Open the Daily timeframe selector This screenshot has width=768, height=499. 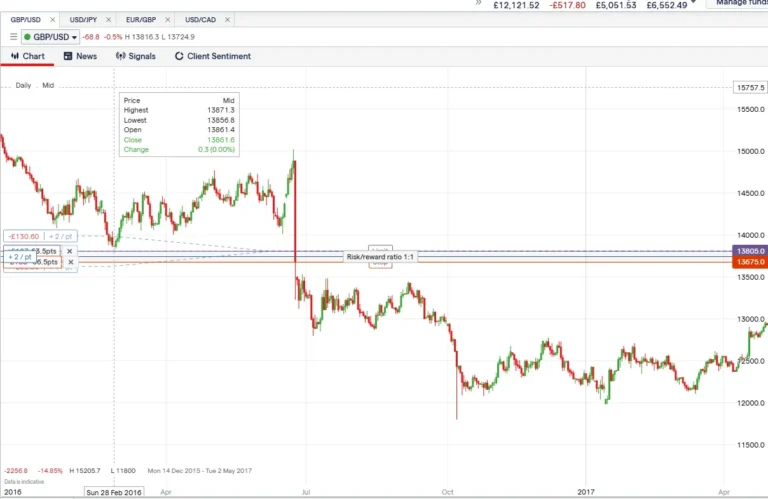pos(23,85)
